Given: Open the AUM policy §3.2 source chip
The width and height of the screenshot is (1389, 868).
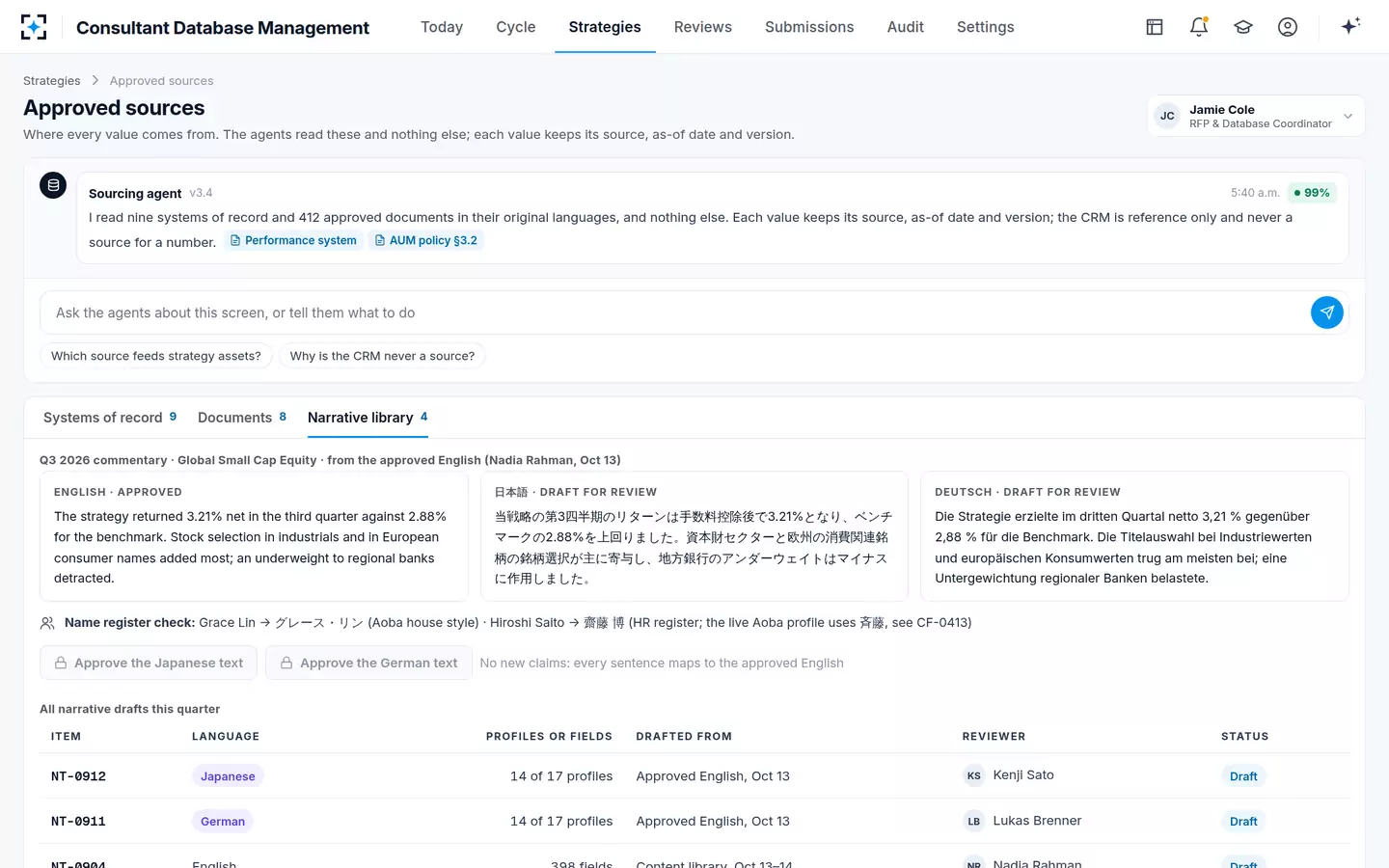Looking at the screenshot, I should (425, 241).
